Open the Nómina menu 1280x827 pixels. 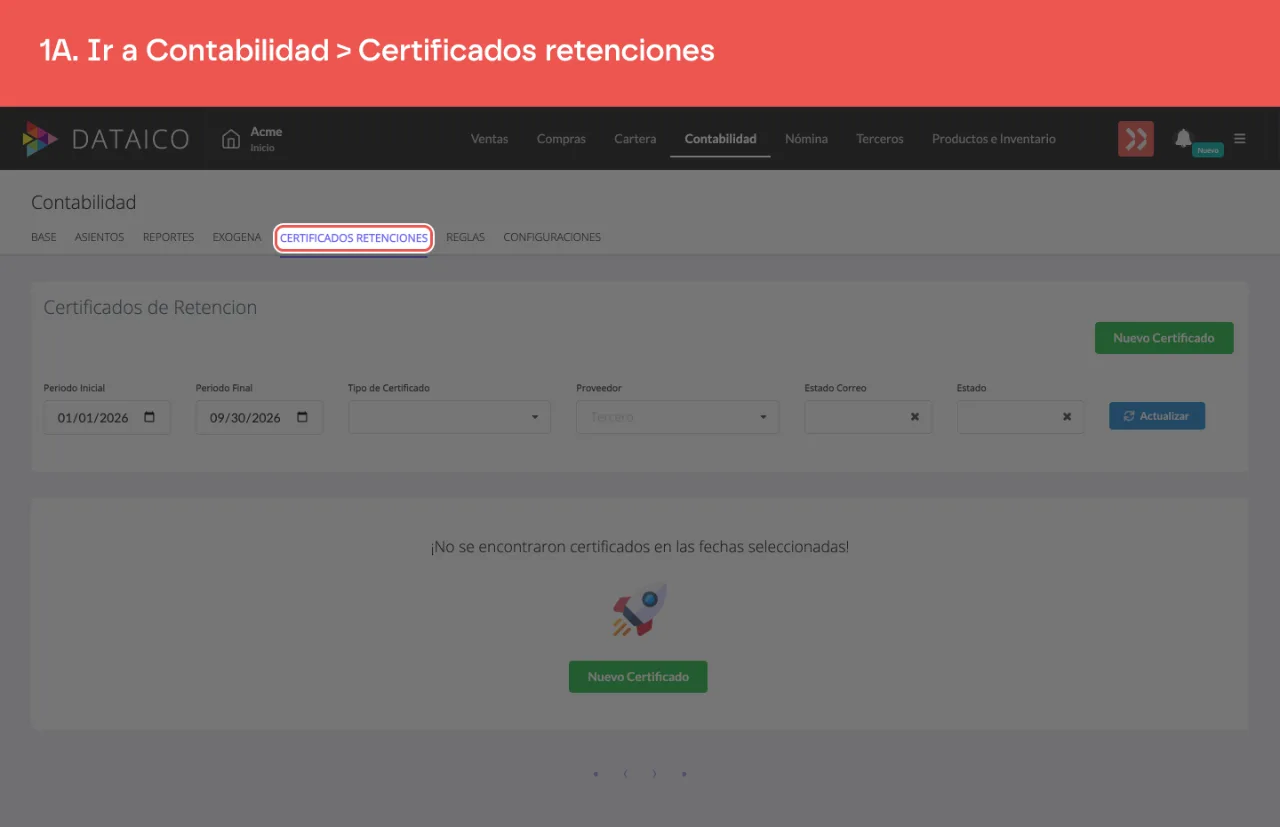(x=806, y=139)
